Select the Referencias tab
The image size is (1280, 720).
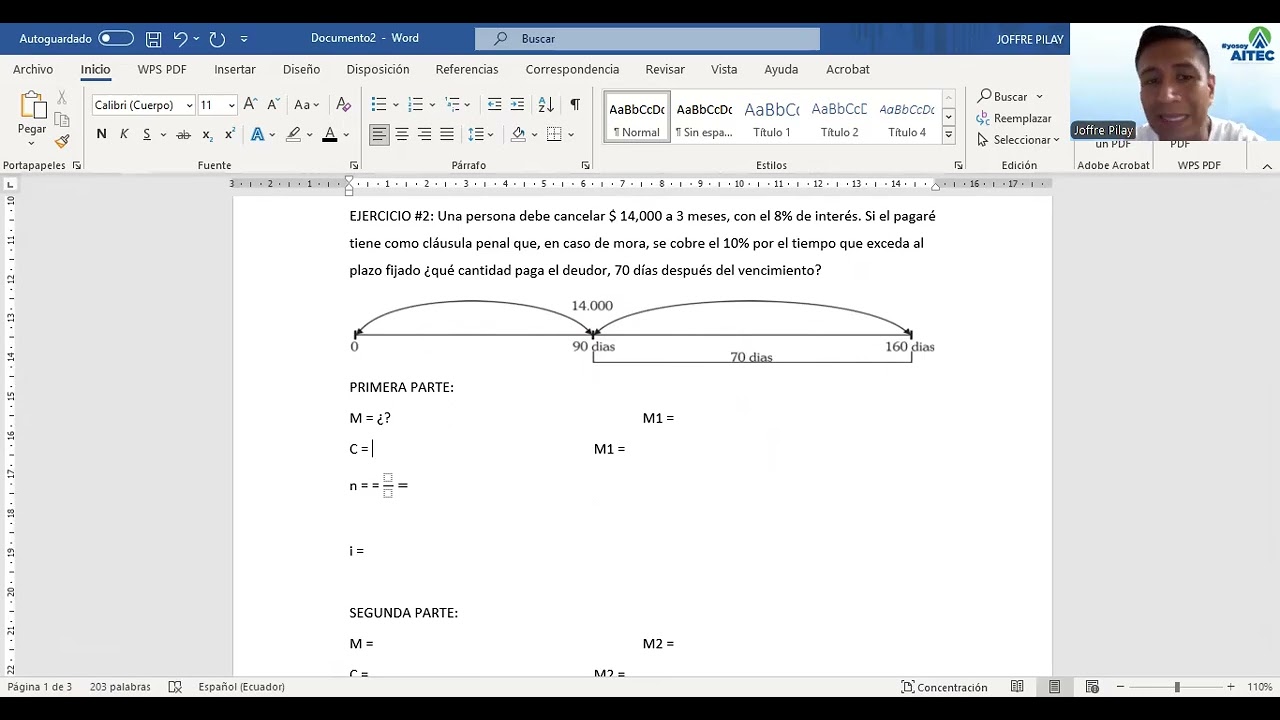[467, 69]
